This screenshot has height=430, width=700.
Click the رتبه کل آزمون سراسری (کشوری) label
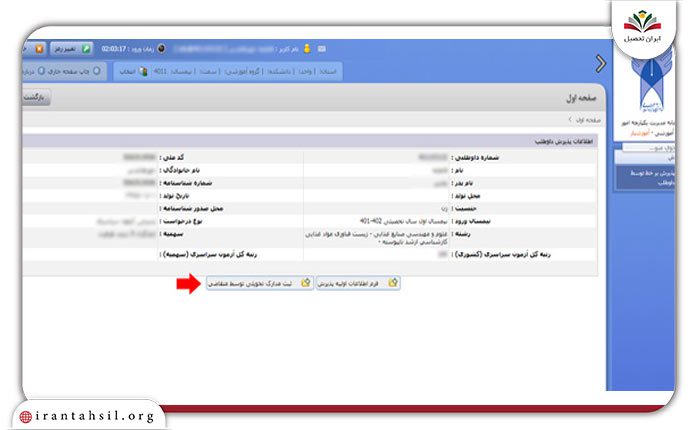501,255
